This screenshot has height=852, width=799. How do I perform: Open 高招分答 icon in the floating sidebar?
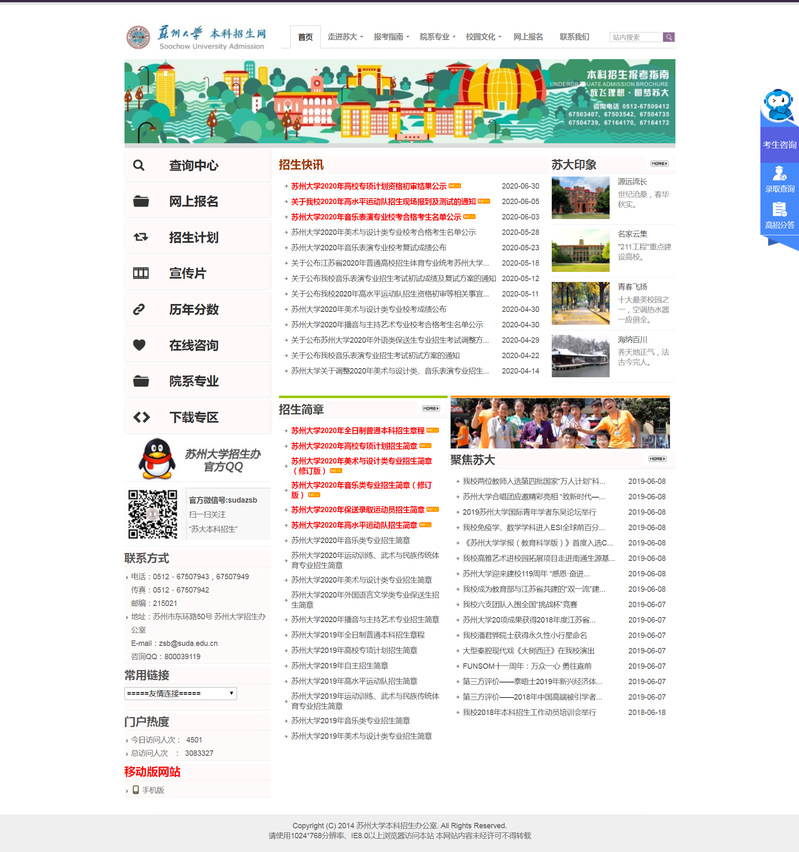coord(779,215)
